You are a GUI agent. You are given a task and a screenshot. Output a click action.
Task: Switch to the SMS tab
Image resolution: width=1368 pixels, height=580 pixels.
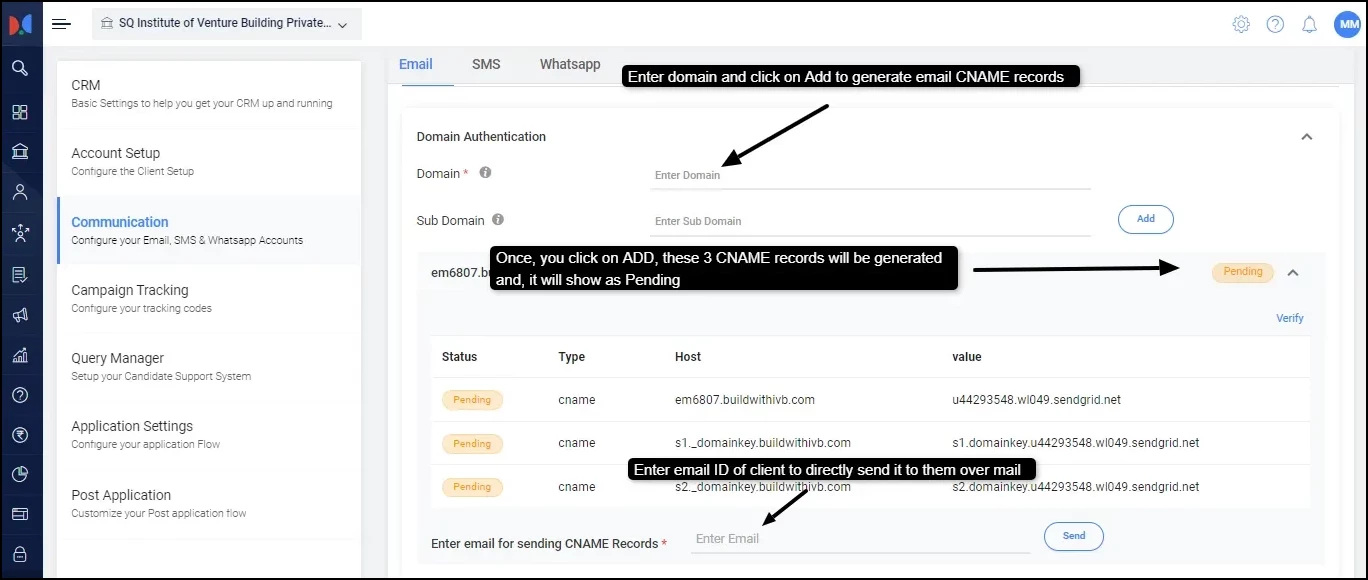(486, 64)
